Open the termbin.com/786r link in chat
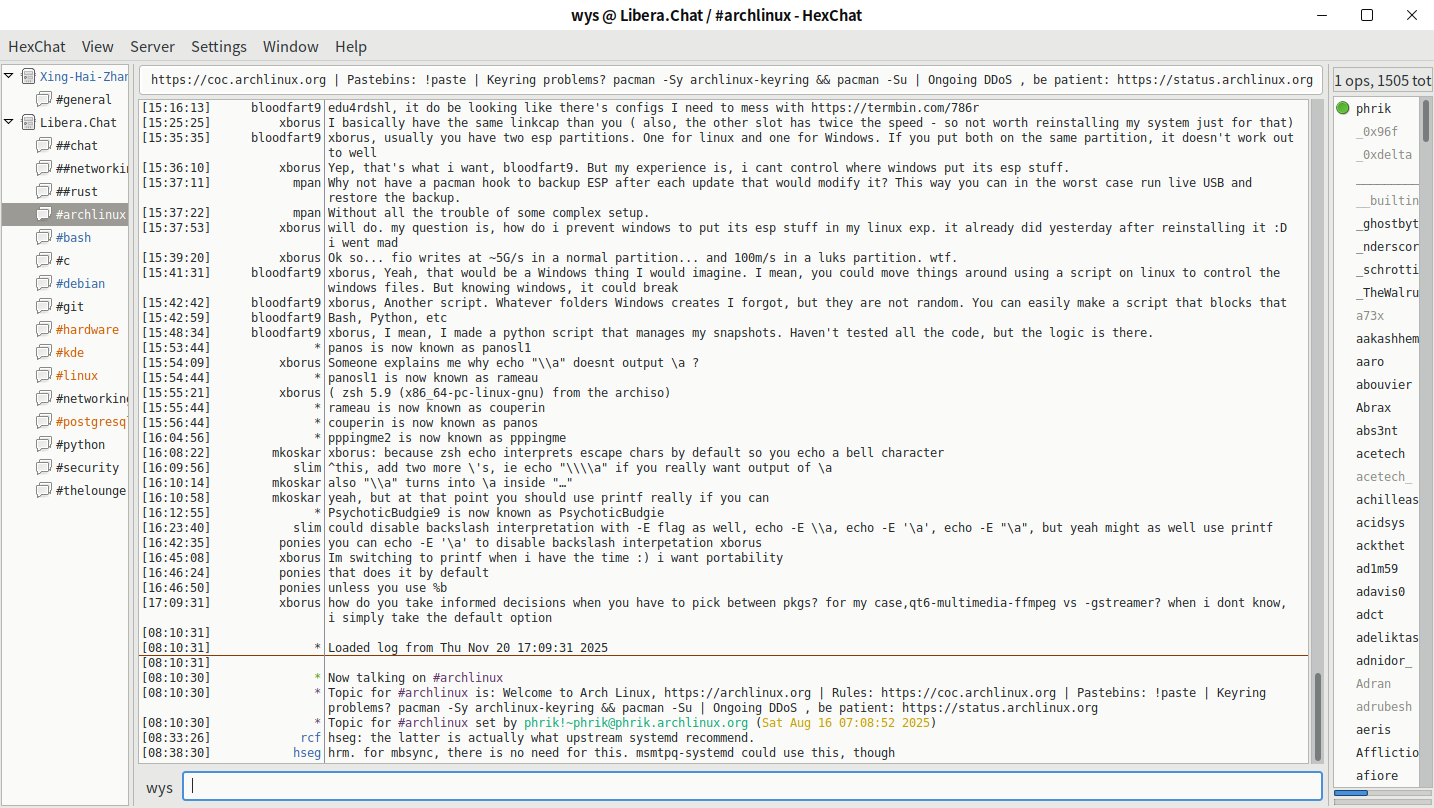 pyautogui.click(x=894, y=108)
